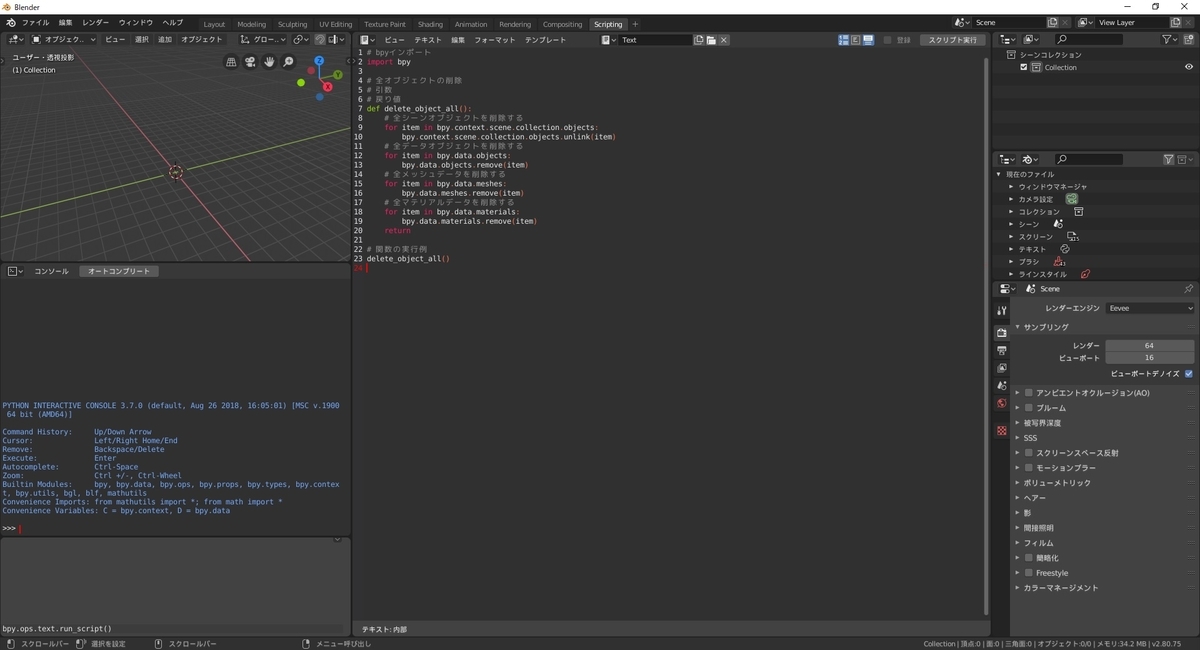1200x650 pixels.
Task: Toggle the camera view icon in viewport
Action: [x=250, y=62]
